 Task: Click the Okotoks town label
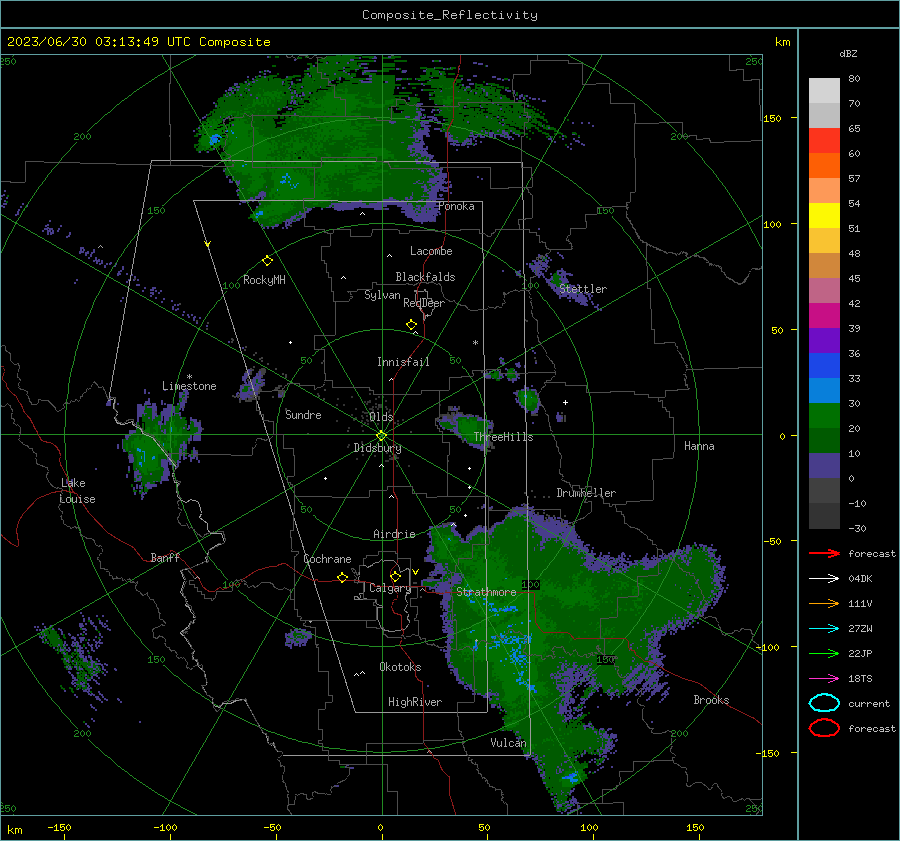click(x=400, y=667)
